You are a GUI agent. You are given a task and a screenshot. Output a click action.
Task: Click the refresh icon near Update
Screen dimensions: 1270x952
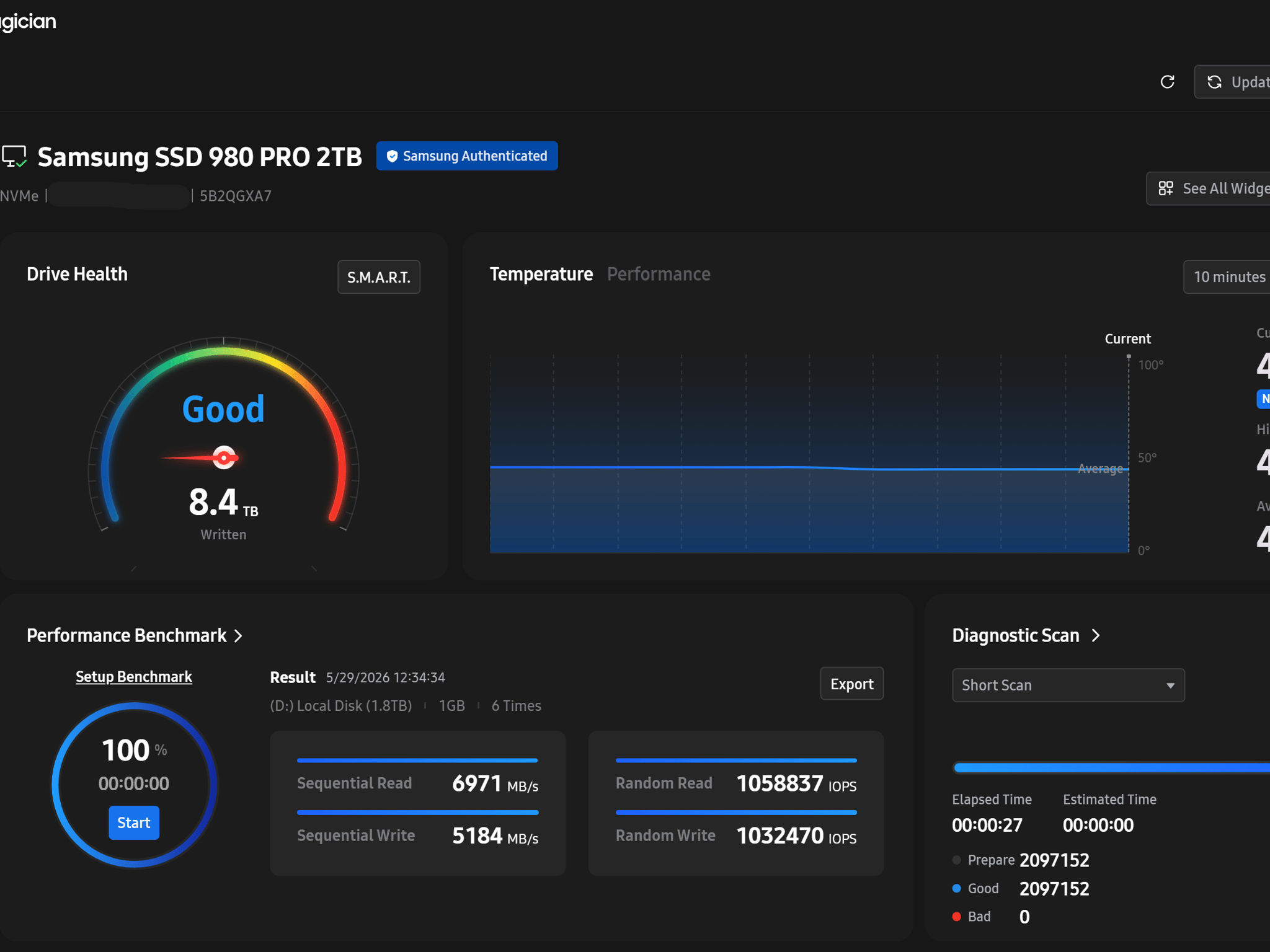1167,82
